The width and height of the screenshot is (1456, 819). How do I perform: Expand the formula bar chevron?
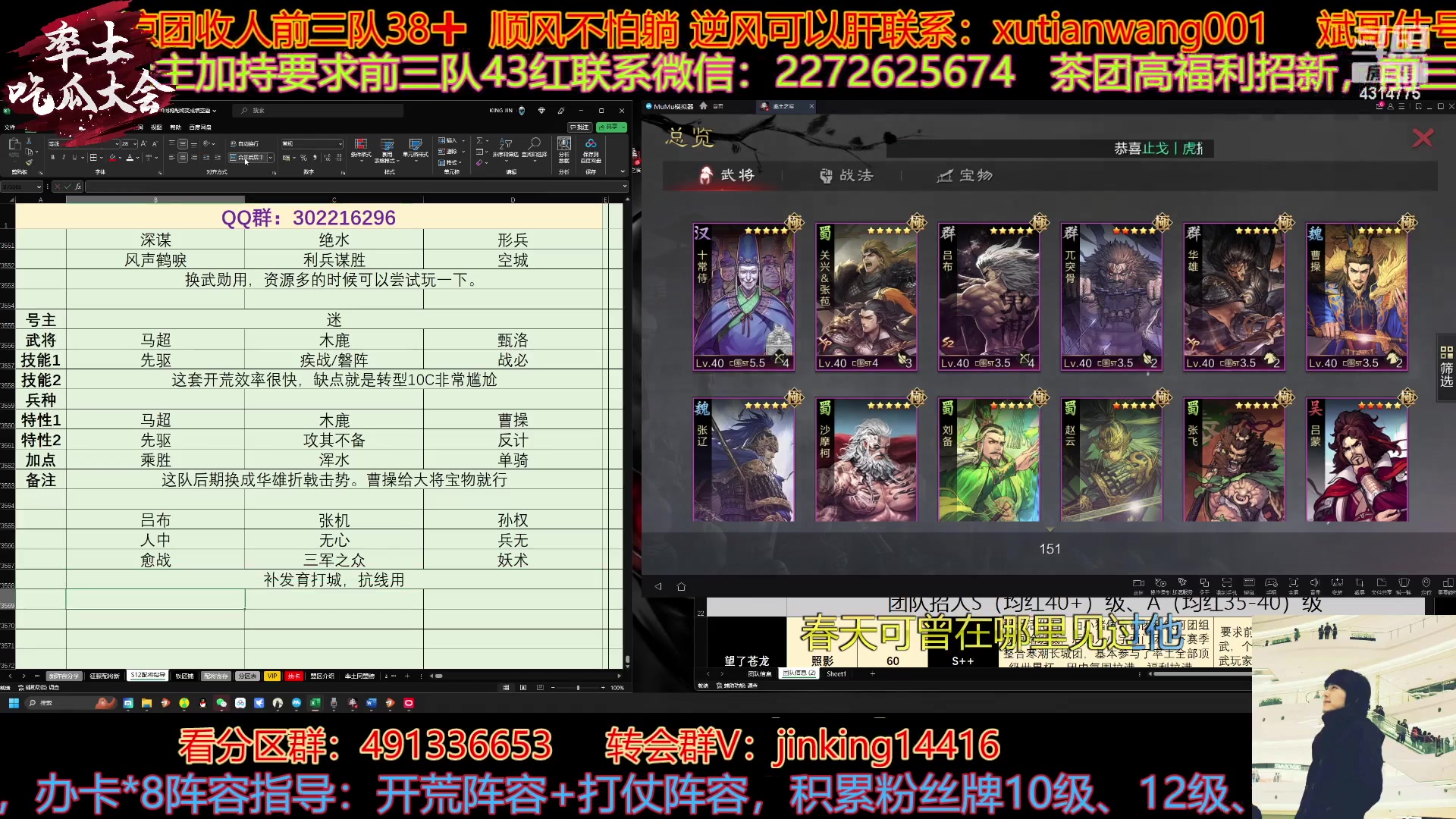624,186
